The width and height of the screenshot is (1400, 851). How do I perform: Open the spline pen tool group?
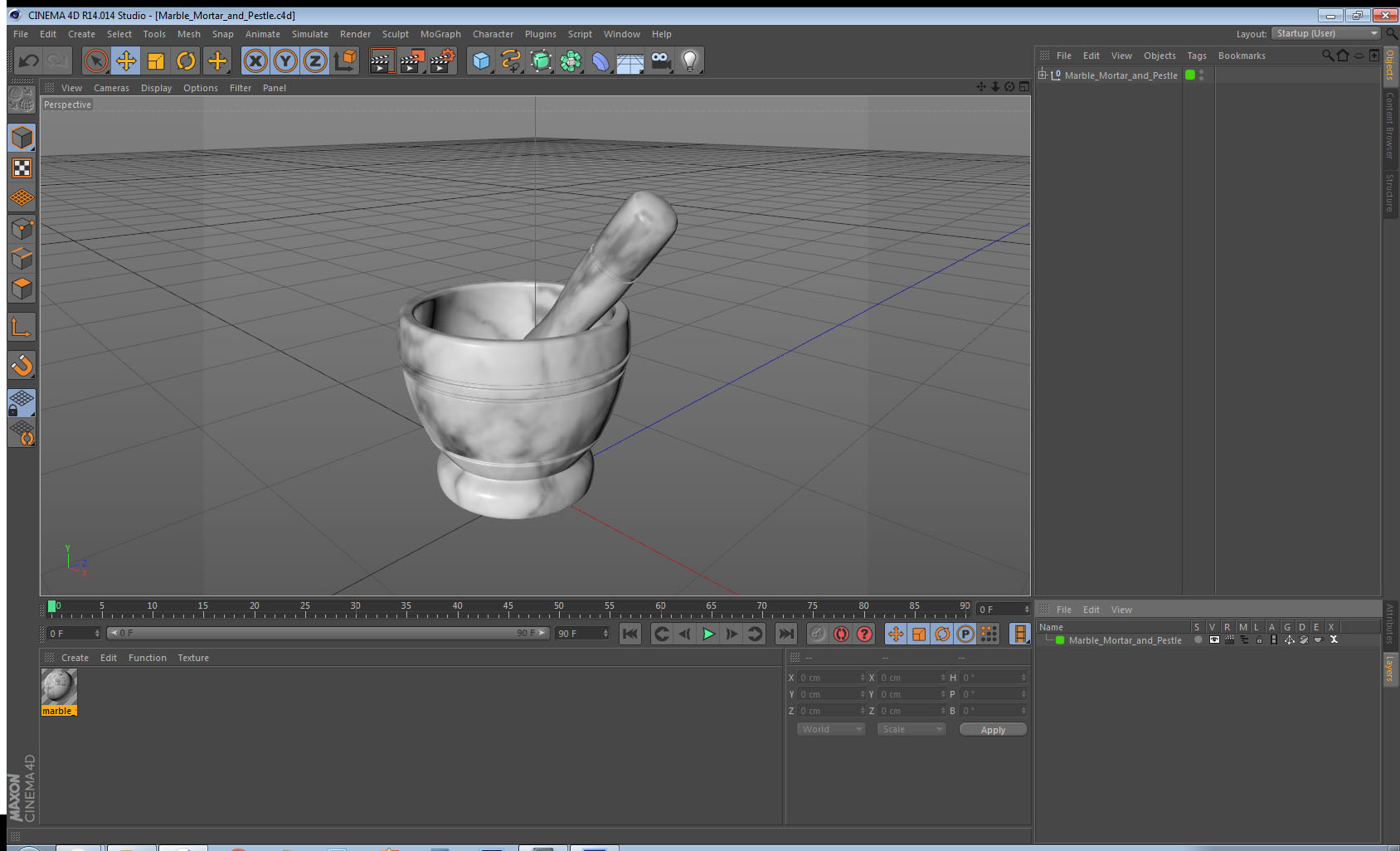tap(511, 61)
